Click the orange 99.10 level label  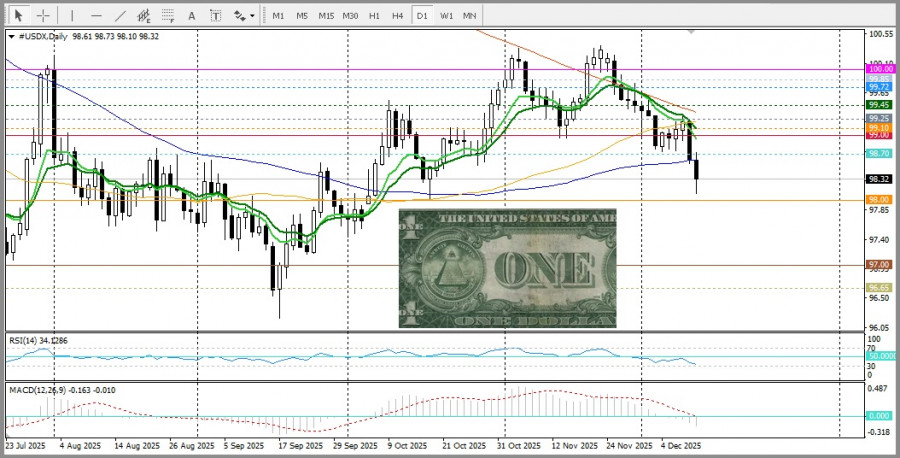tap(879, 127)
